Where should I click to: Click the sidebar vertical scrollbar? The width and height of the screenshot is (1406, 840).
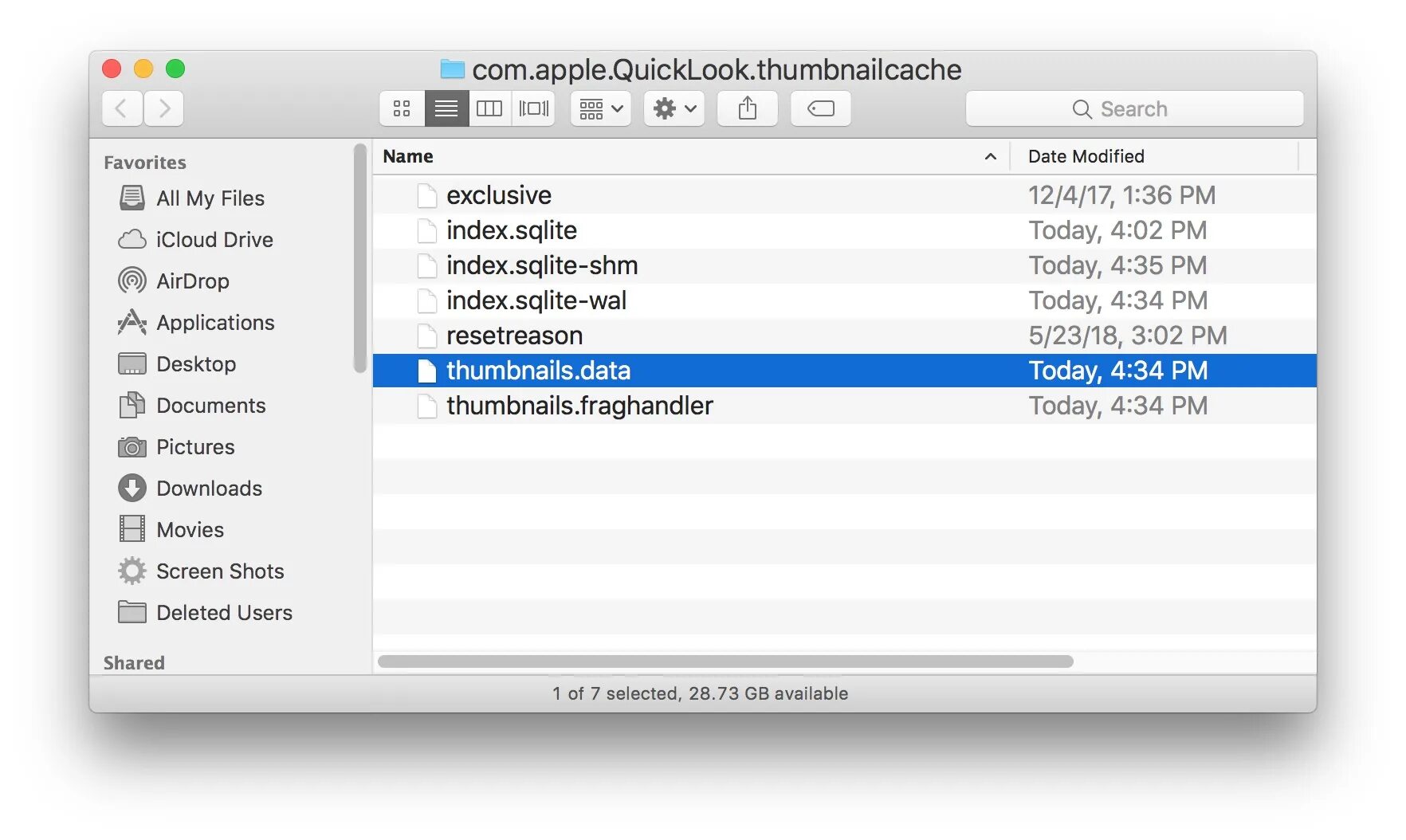coord(360,257)
